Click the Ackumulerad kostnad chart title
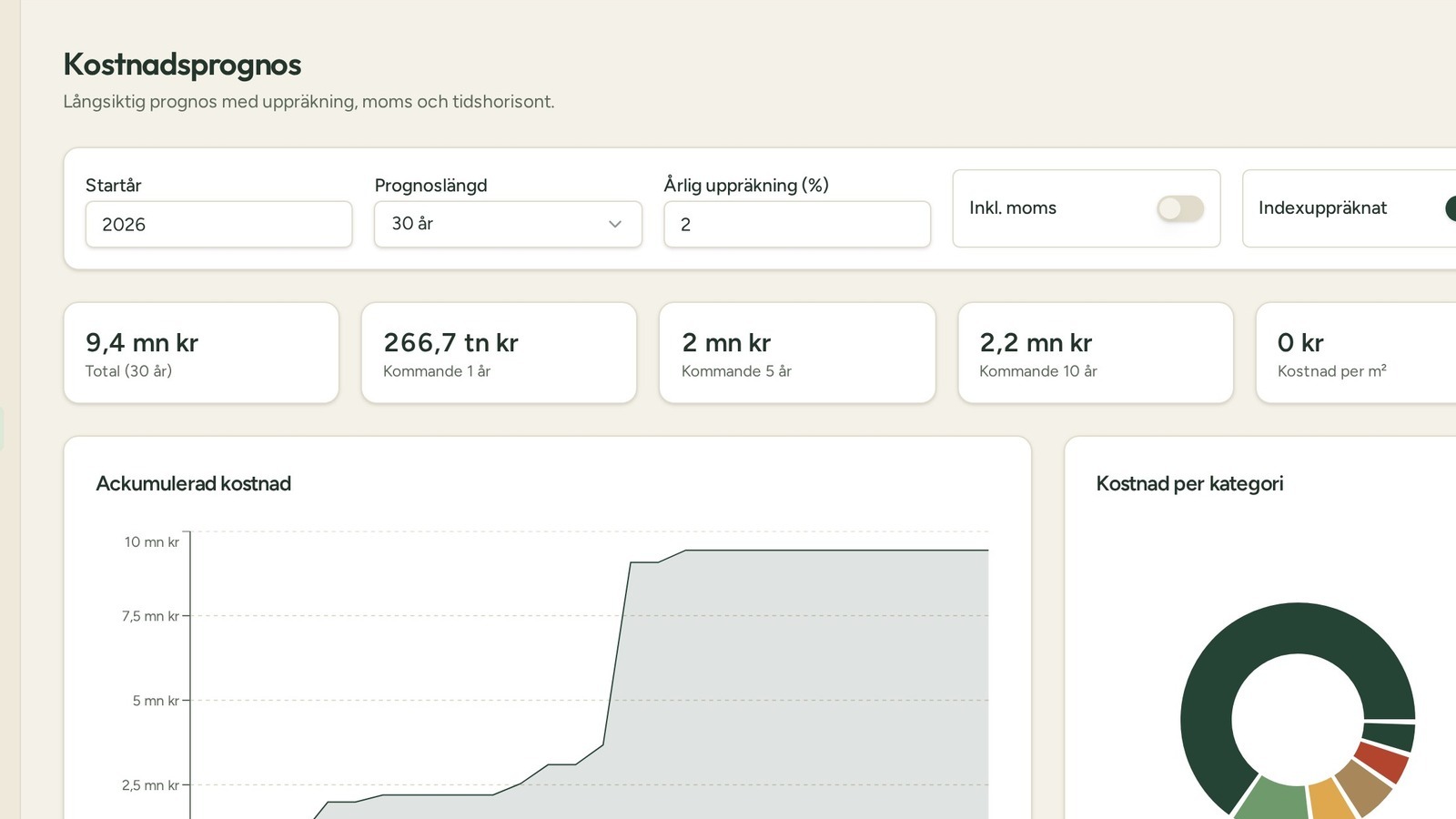The width and height of the screenshot is (1456, 819). (x=194, y=483)
